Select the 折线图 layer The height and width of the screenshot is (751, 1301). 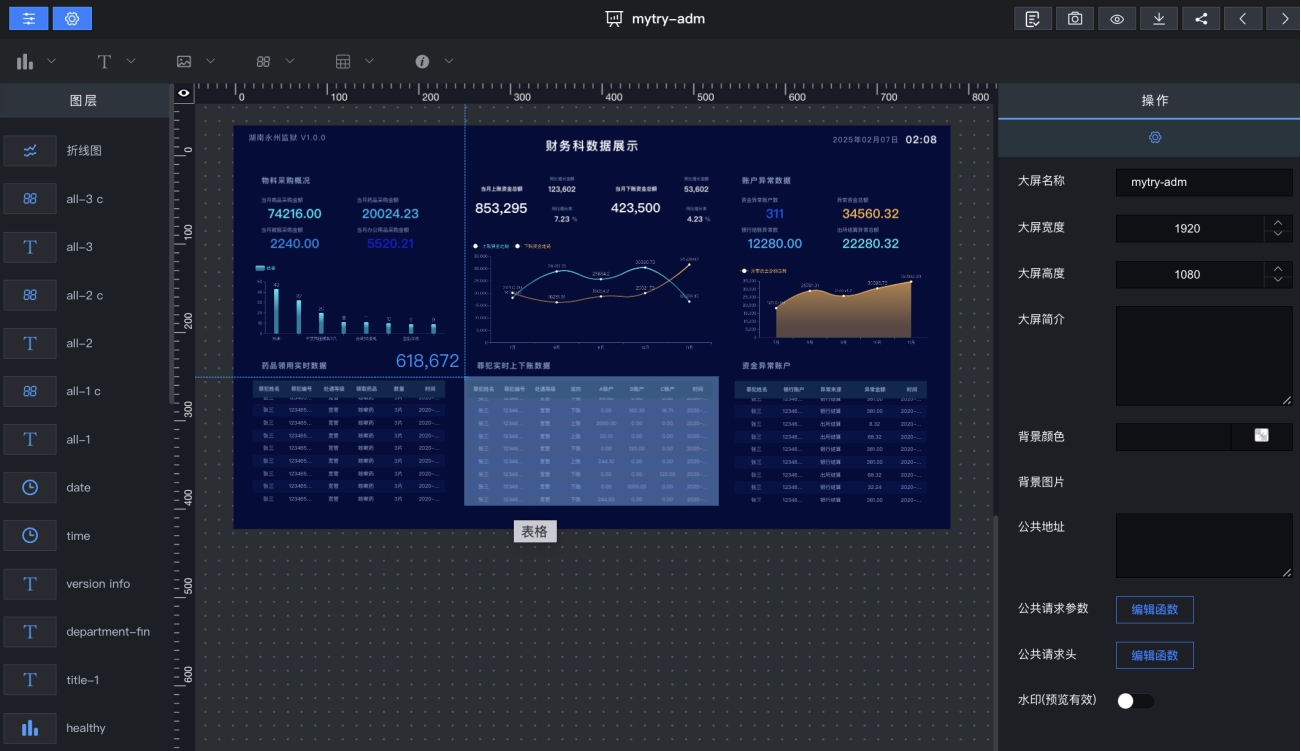click(x=85, y=150)
